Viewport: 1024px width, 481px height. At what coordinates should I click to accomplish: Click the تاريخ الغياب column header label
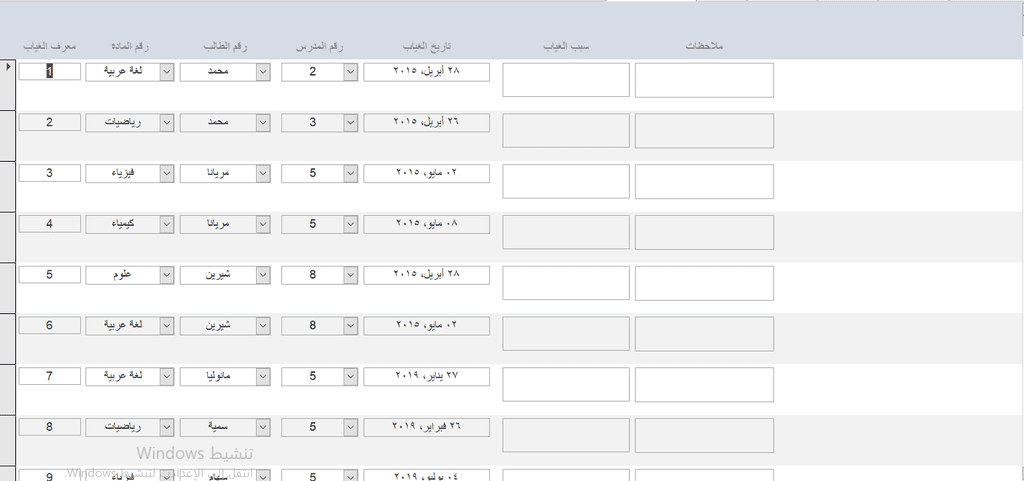click(x=427, y=47)
